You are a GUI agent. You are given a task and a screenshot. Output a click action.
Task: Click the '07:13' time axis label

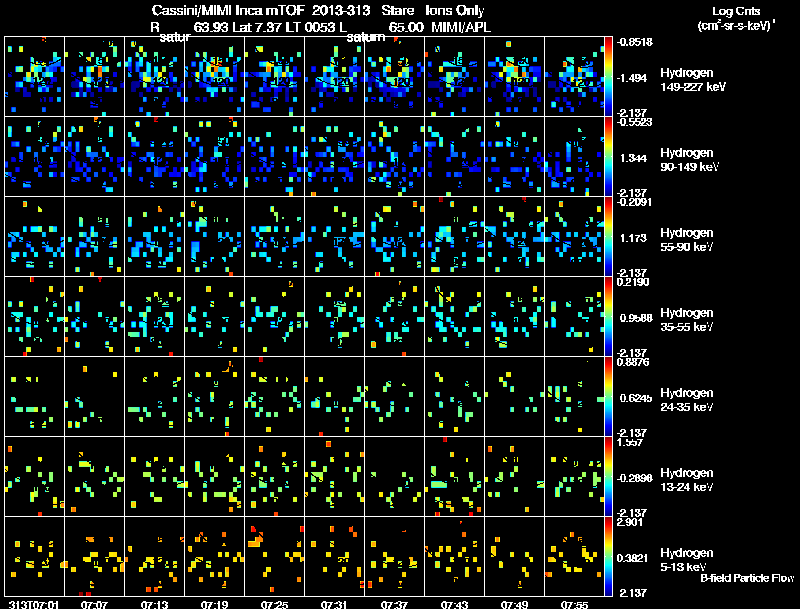click(155, 604)
